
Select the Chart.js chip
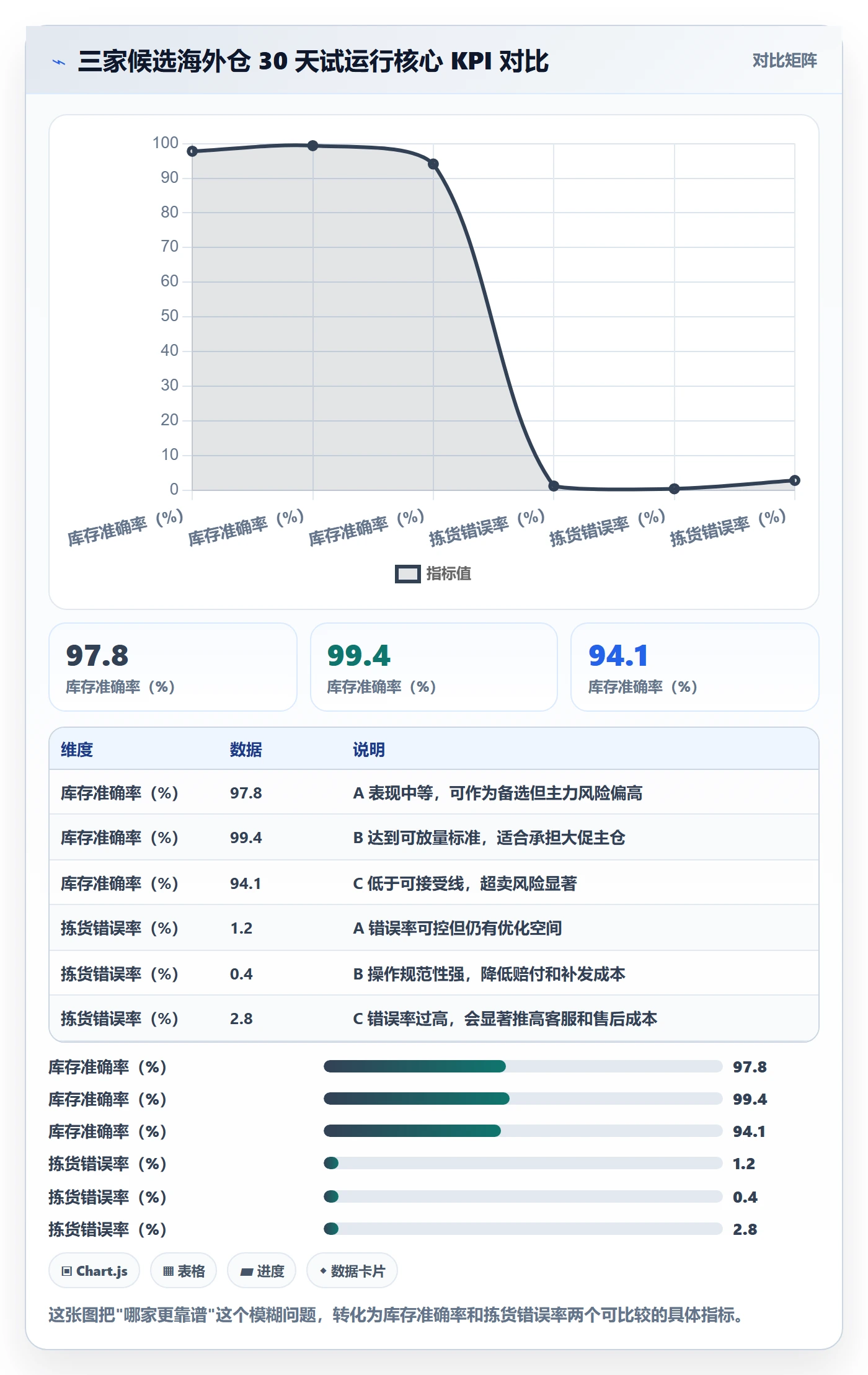[x=94, y=1271]
